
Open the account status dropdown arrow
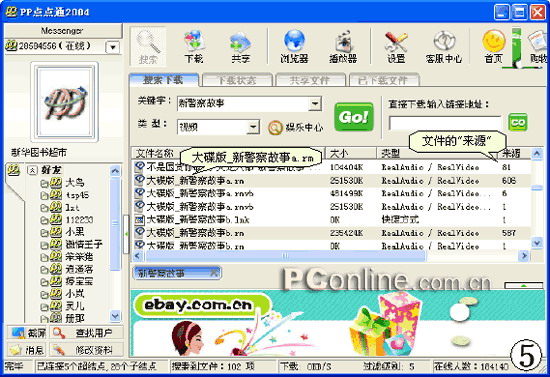[x=113, y=47]
